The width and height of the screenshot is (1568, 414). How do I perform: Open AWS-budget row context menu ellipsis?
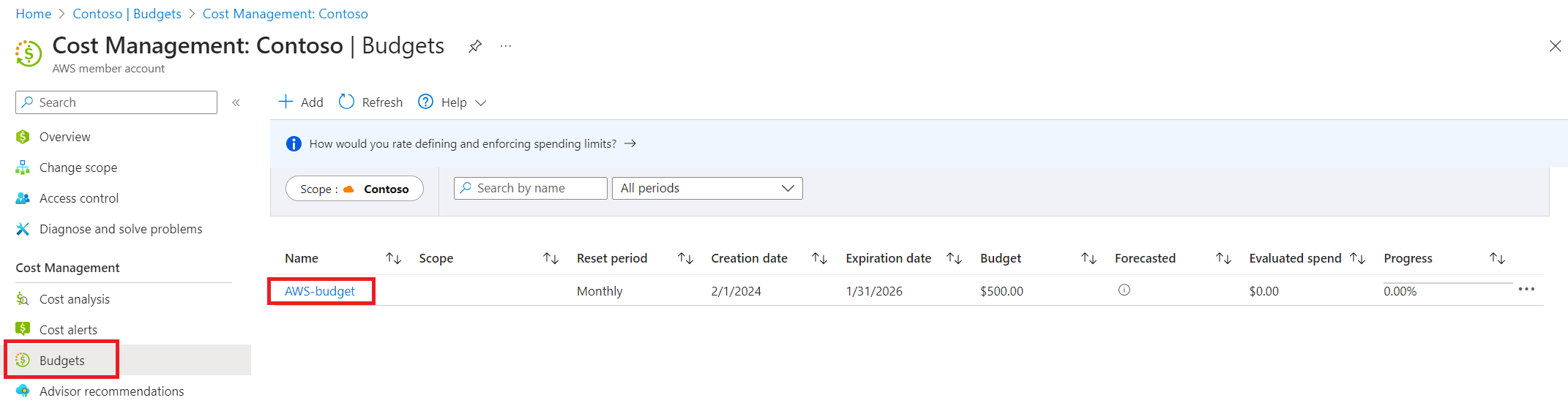click(x=1526, y=290)
